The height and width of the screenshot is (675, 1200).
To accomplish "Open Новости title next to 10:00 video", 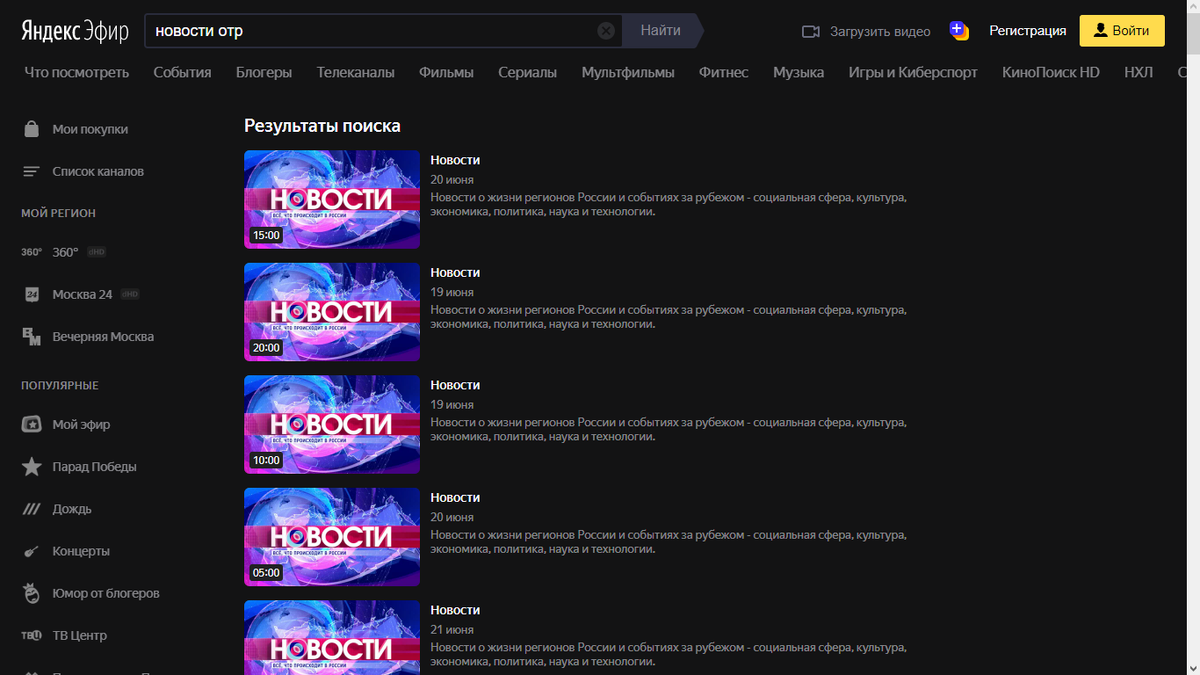I will click(x=455, y=385).
